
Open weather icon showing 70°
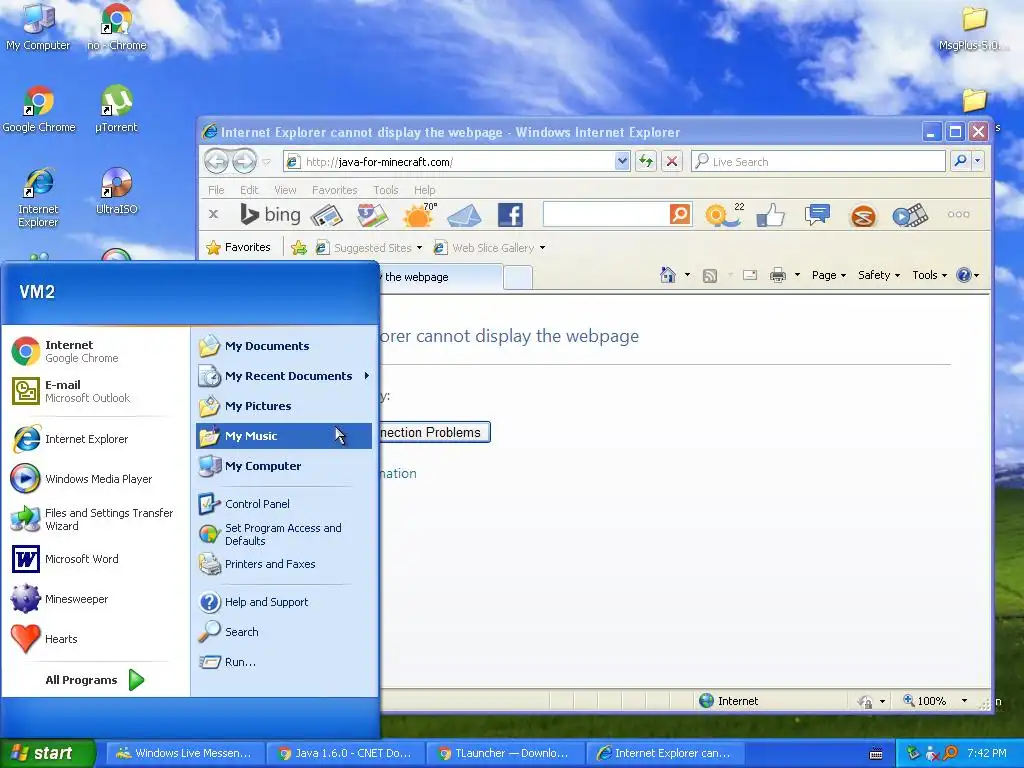pyautogui.click(x=419, y=215)
